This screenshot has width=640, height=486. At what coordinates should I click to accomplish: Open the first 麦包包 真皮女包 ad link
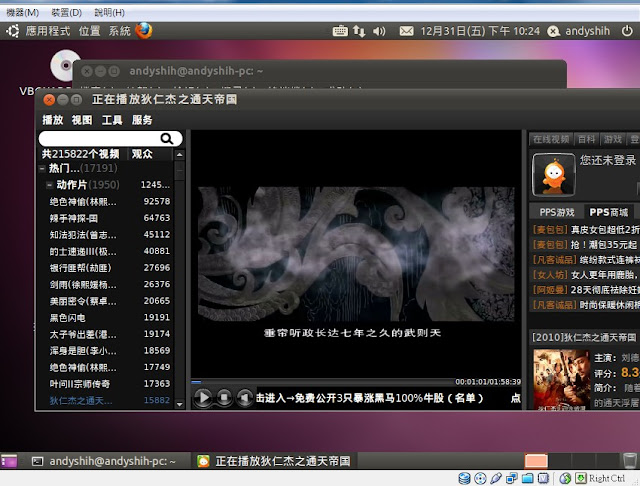pyautogui.click(x=586, y=230)
